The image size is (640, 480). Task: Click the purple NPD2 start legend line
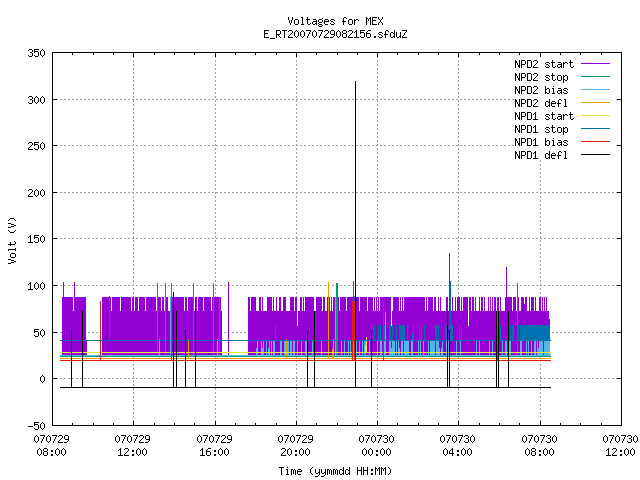tap(596, 64)
